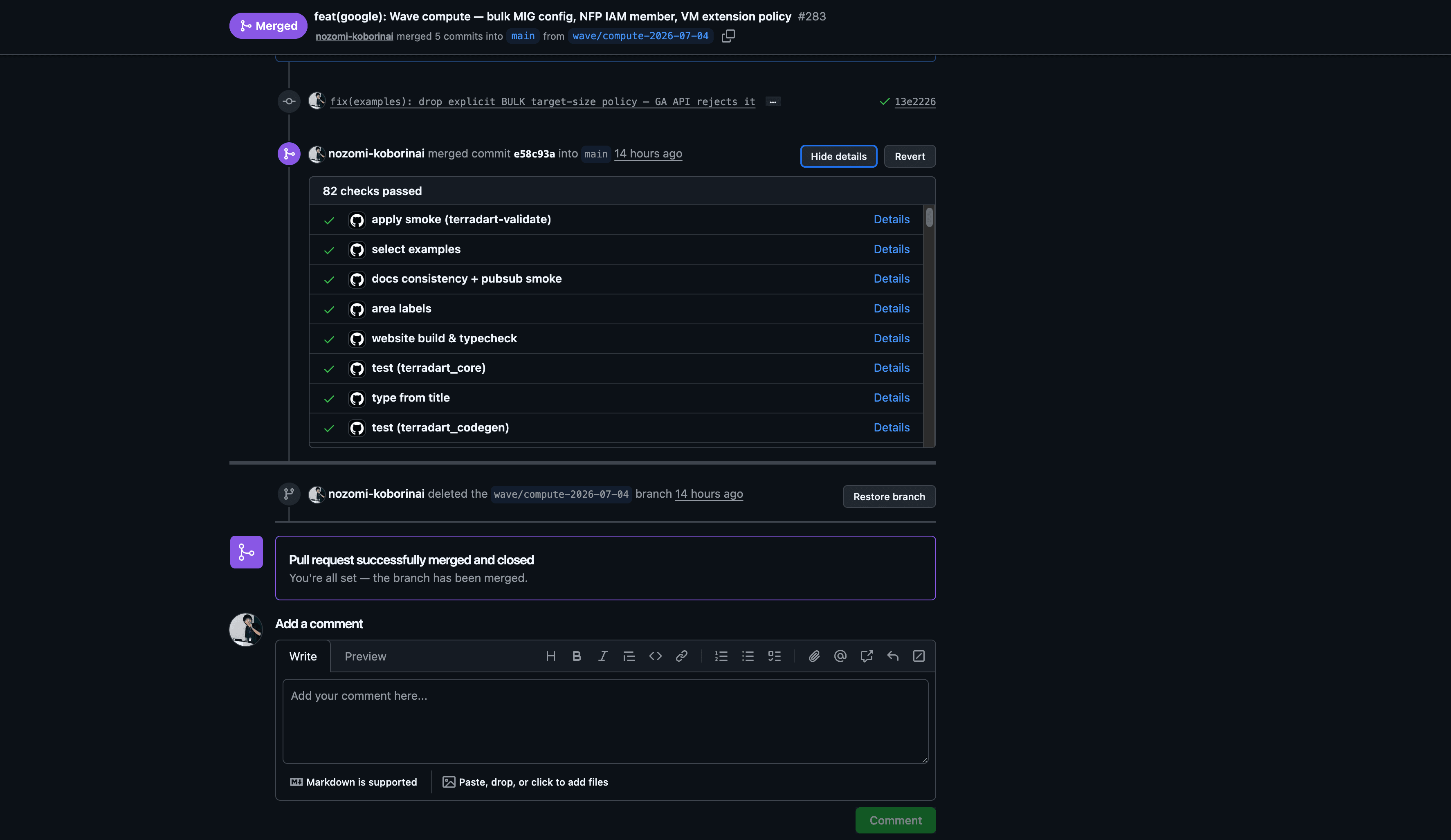Click the purple merge icon beside merged commit event
The image size is (1451, 840).
(x=289, y=154)
